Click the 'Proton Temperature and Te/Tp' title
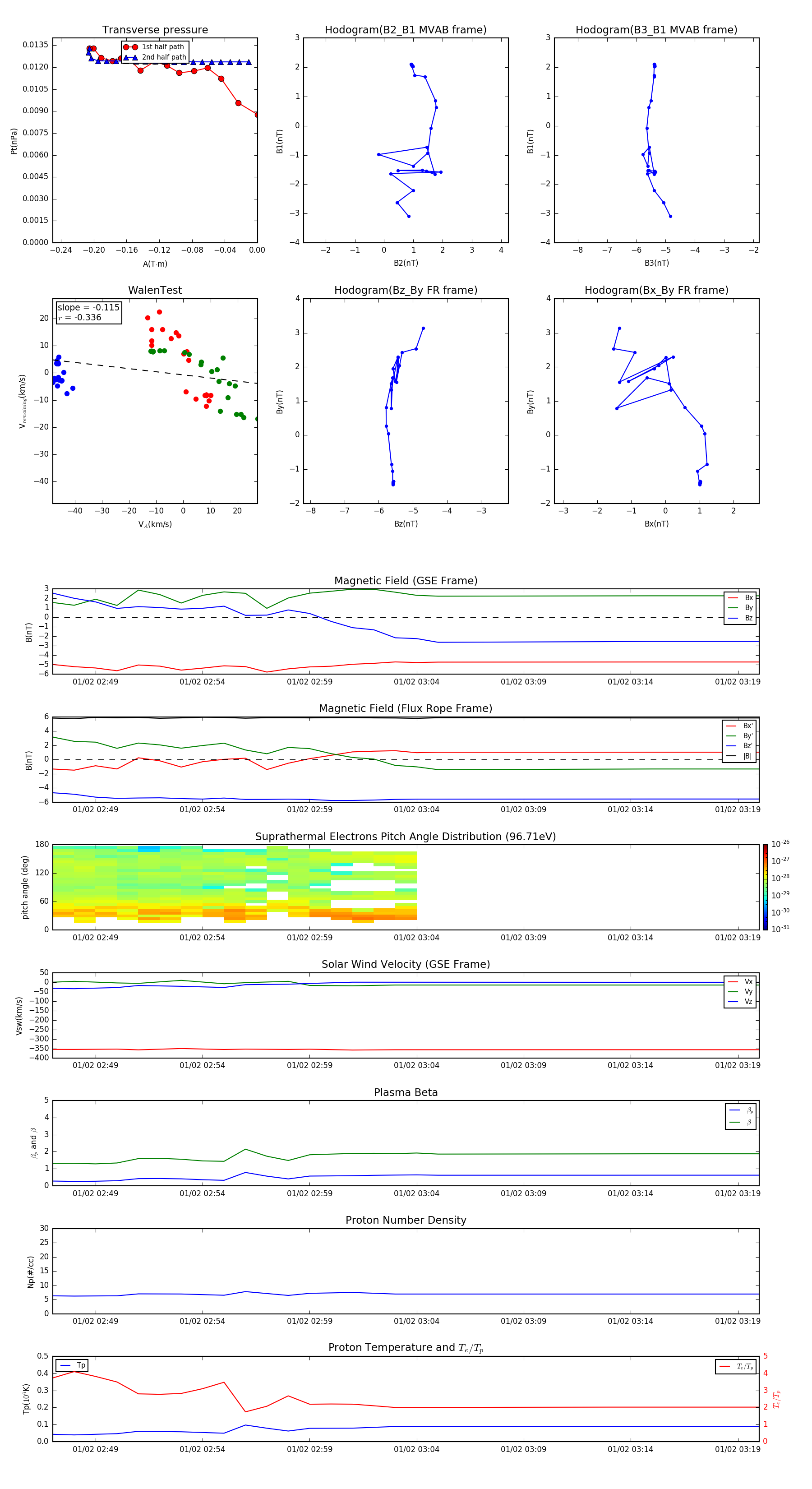 pyautogui.click(x=406, y=1348)
